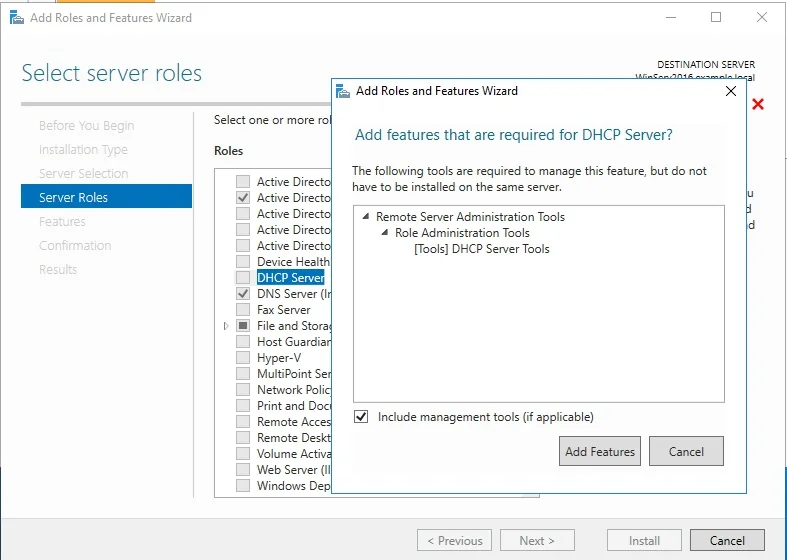Screen dimensions: 787x560
Task: Click the red X error icon
Action: coord(758,104)
